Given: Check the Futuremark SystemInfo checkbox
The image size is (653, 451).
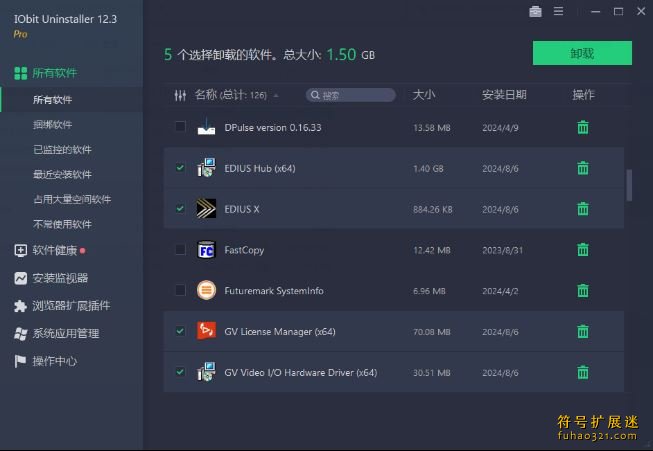Looking at the screenshot, I should [180, 290].
